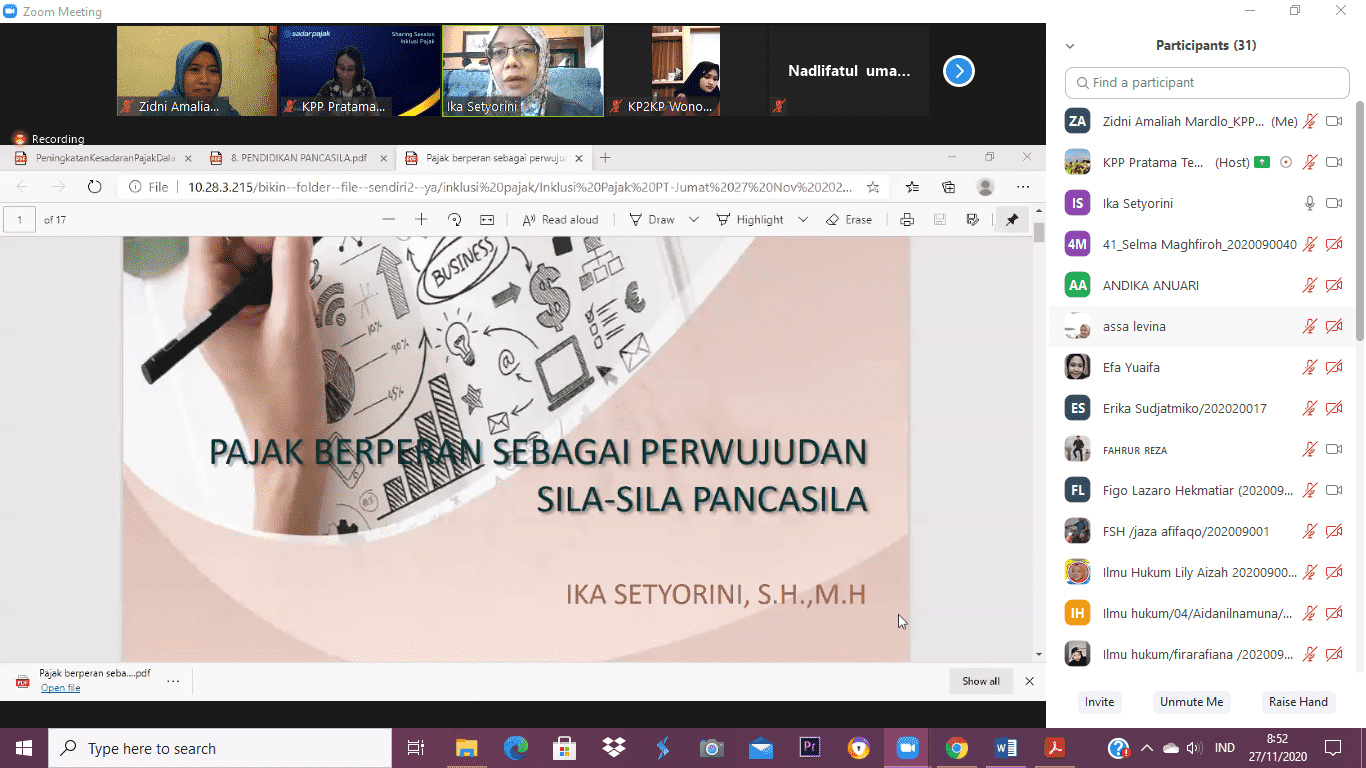Screen dimensions: 1366x768
Task: Open the Highlight color dropdown arrow
Action: [803, 220]
